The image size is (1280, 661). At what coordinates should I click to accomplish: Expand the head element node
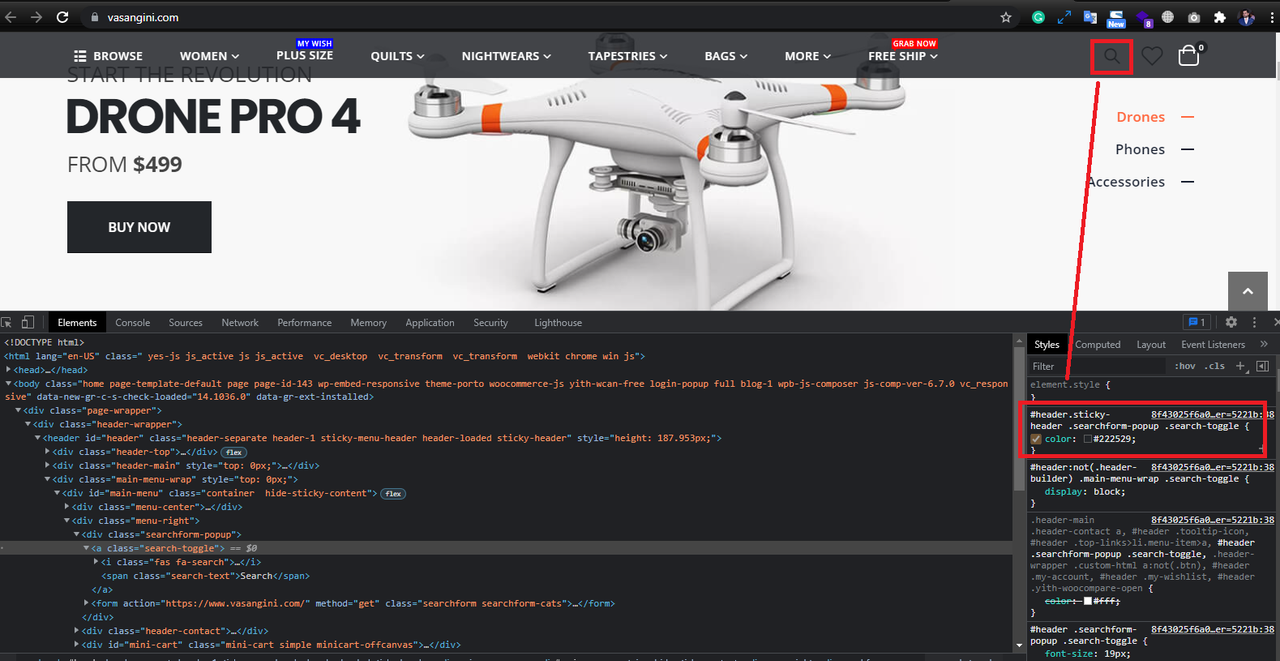8,370
